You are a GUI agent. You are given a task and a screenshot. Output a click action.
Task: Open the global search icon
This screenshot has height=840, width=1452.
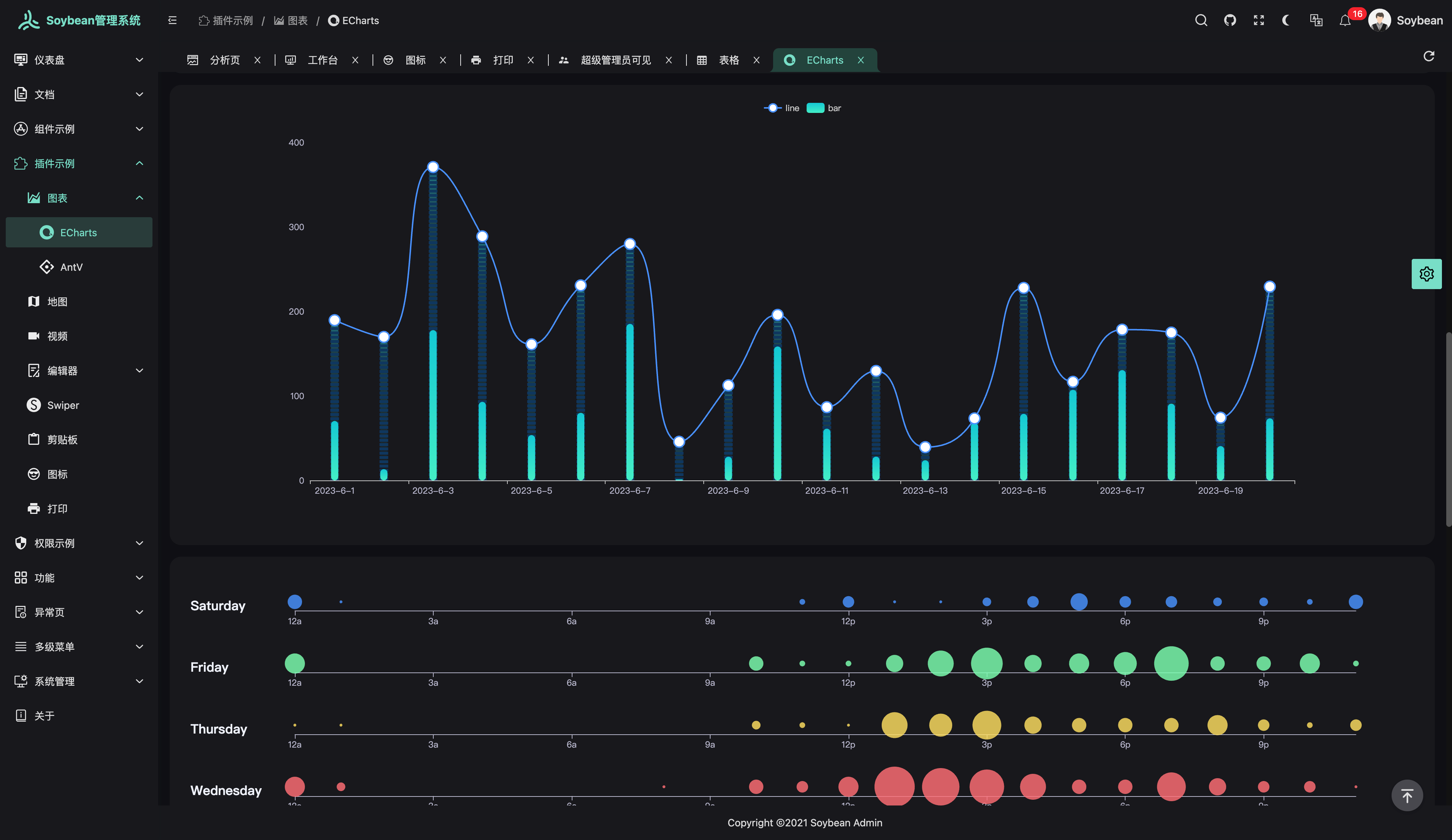click(1201, 21)
